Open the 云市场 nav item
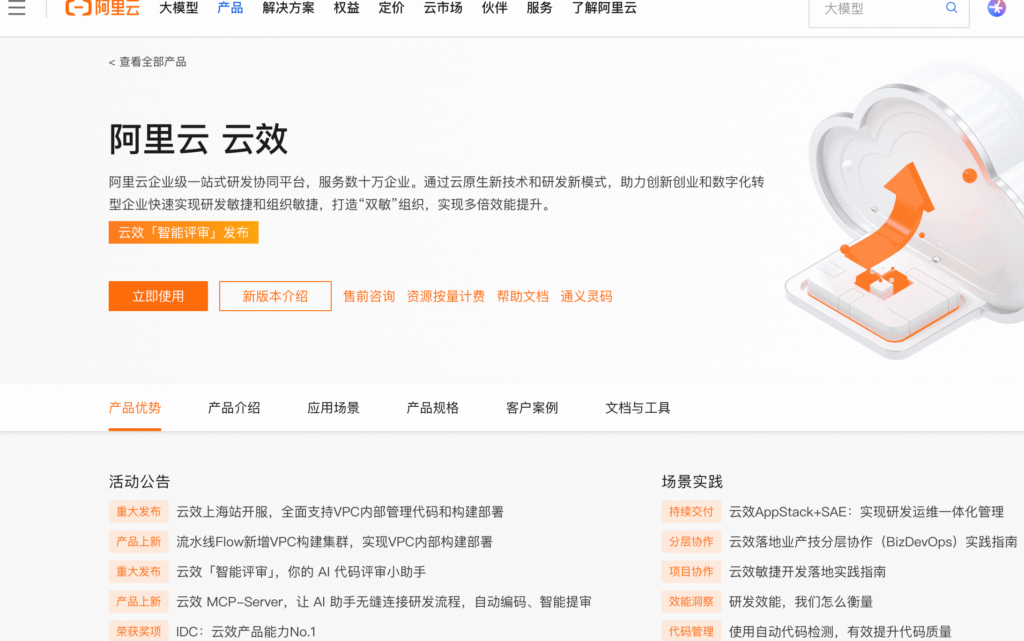 click(443, 8)
